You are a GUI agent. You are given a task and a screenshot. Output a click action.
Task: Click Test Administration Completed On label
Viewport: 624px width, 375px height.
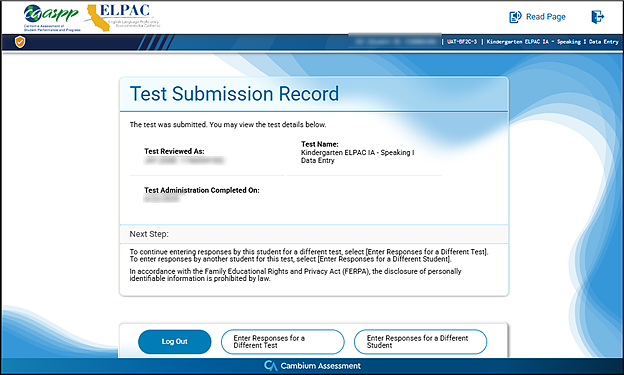pyautogui.click(x=202, y=190)
